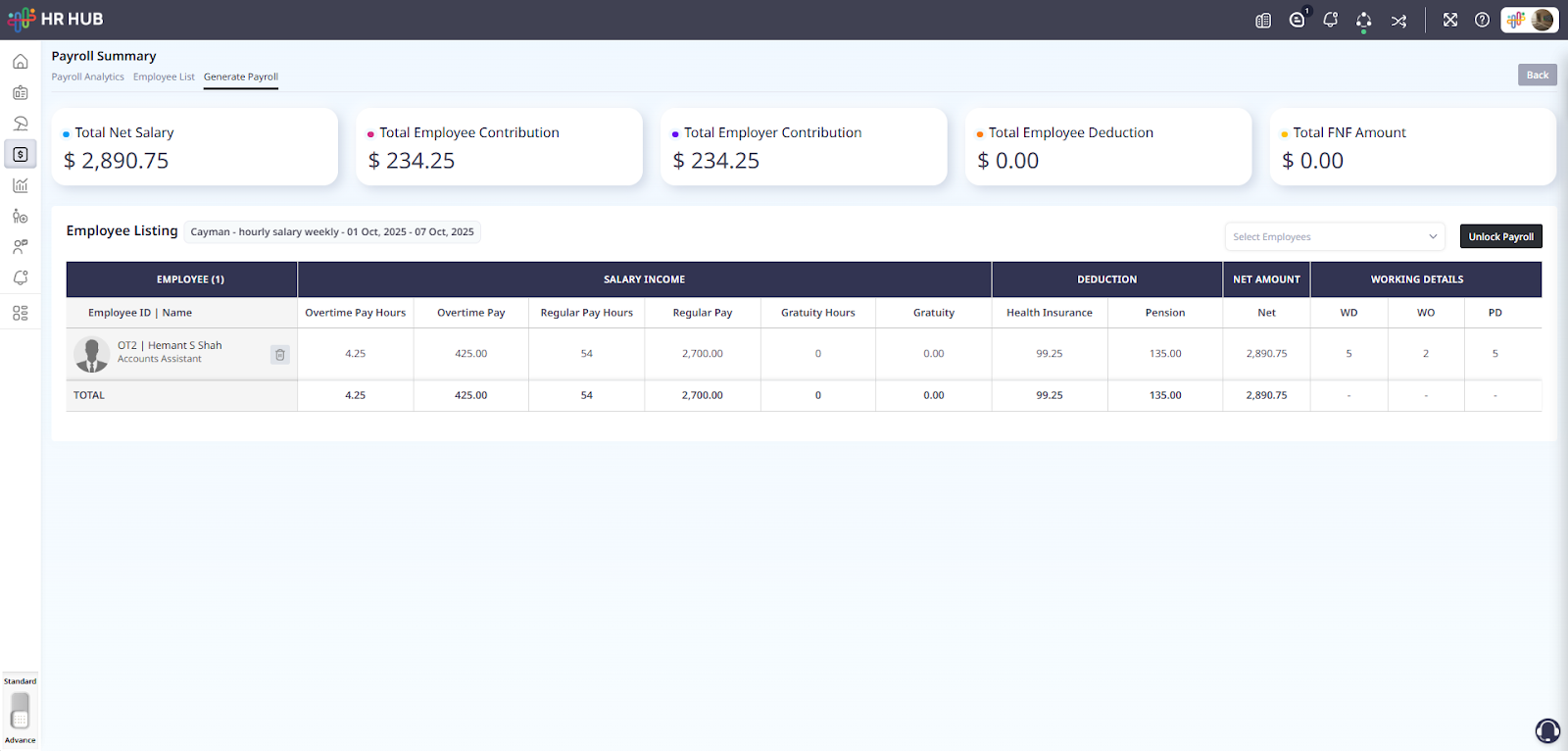Click the 'Accounts Assistant' job title

point(160,359)
